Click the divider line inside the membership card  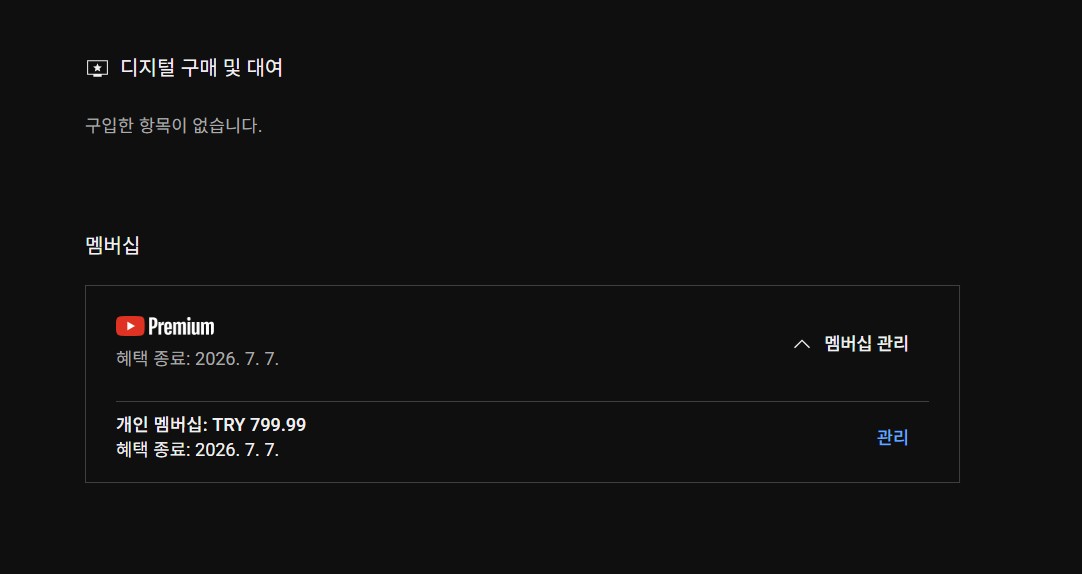pos(522,402)
